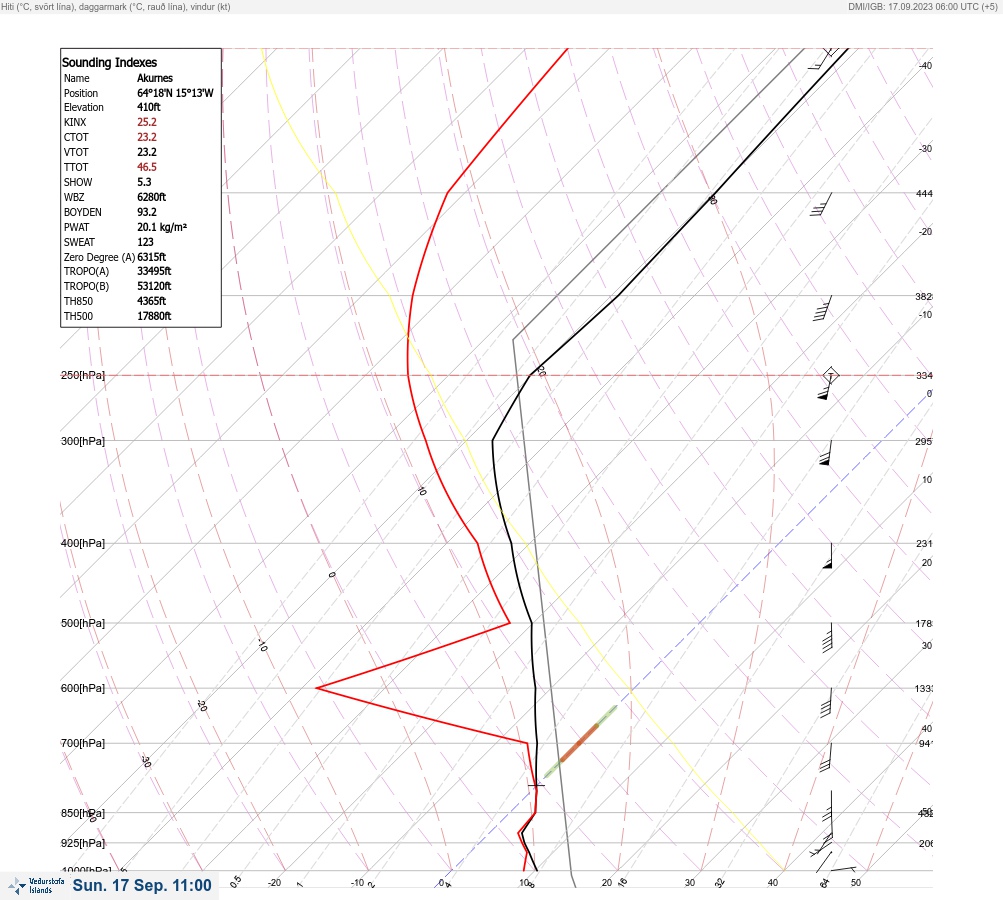Click the TTOT value 46.5
The image size is (1003, 900).
(x=146, y=167)
